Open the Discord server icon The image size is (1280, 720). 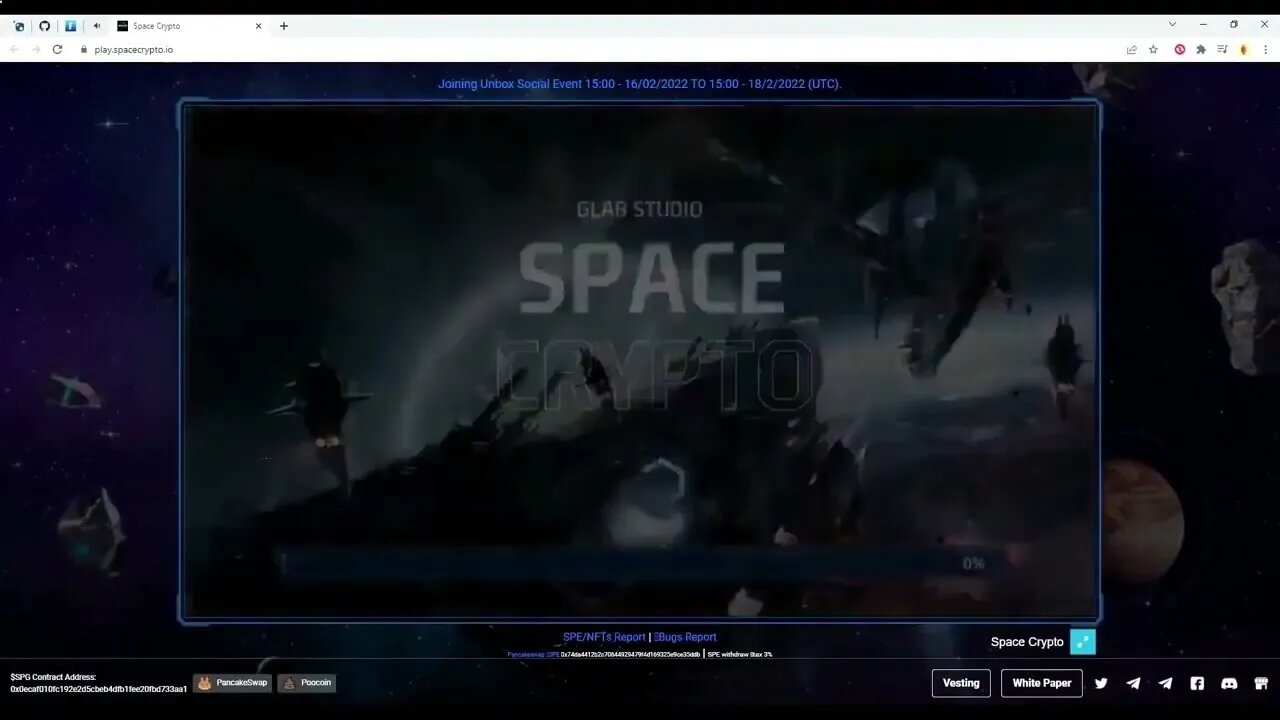coord(1229,683)
